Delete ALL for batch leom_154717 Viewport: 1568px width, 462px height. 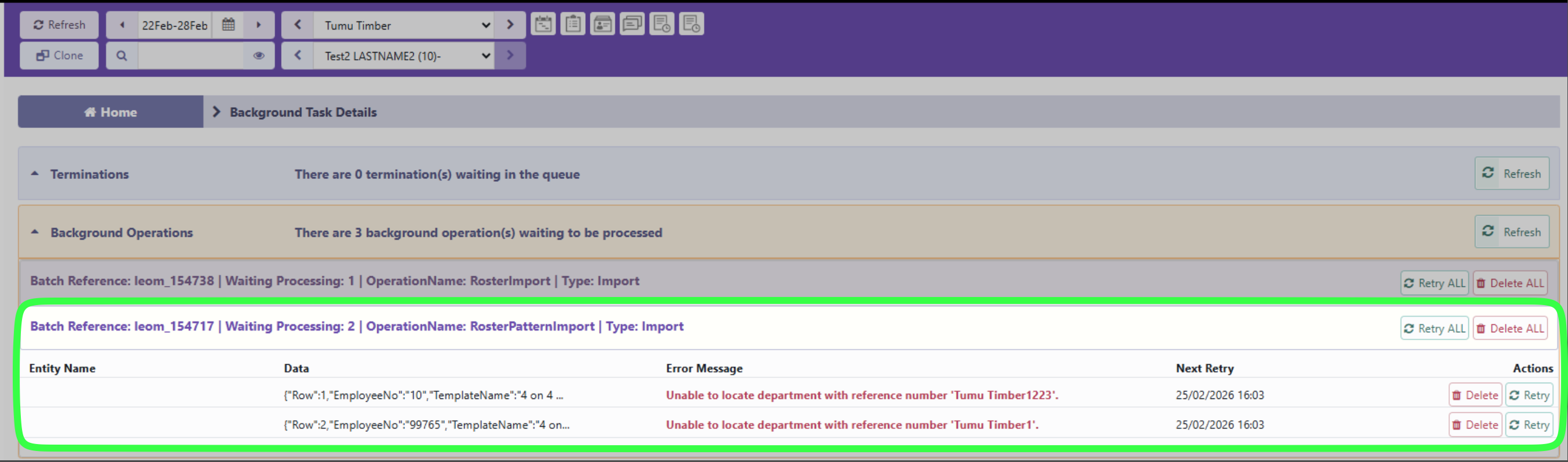(1510, 328)
